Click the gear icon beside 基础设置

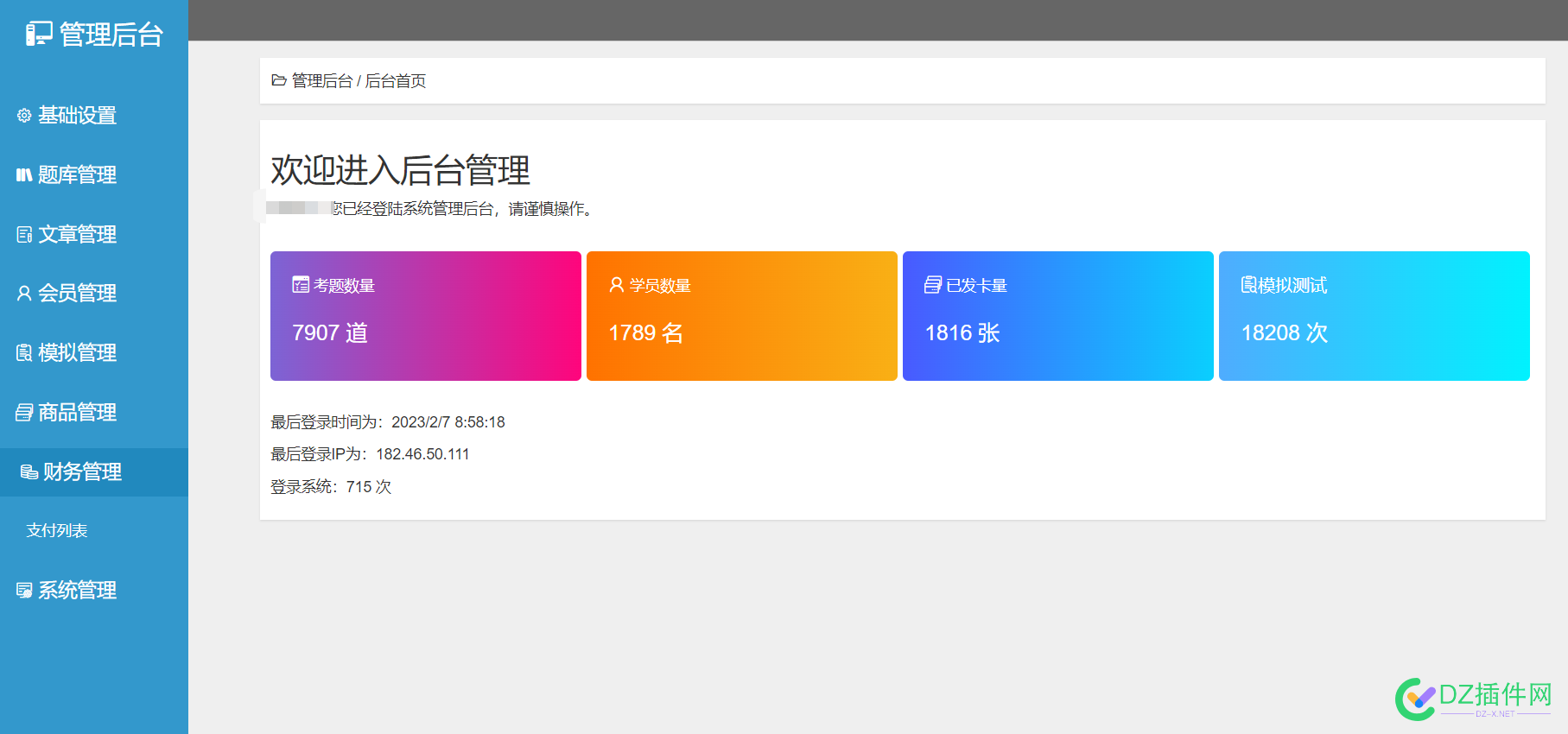click(24, 115)
